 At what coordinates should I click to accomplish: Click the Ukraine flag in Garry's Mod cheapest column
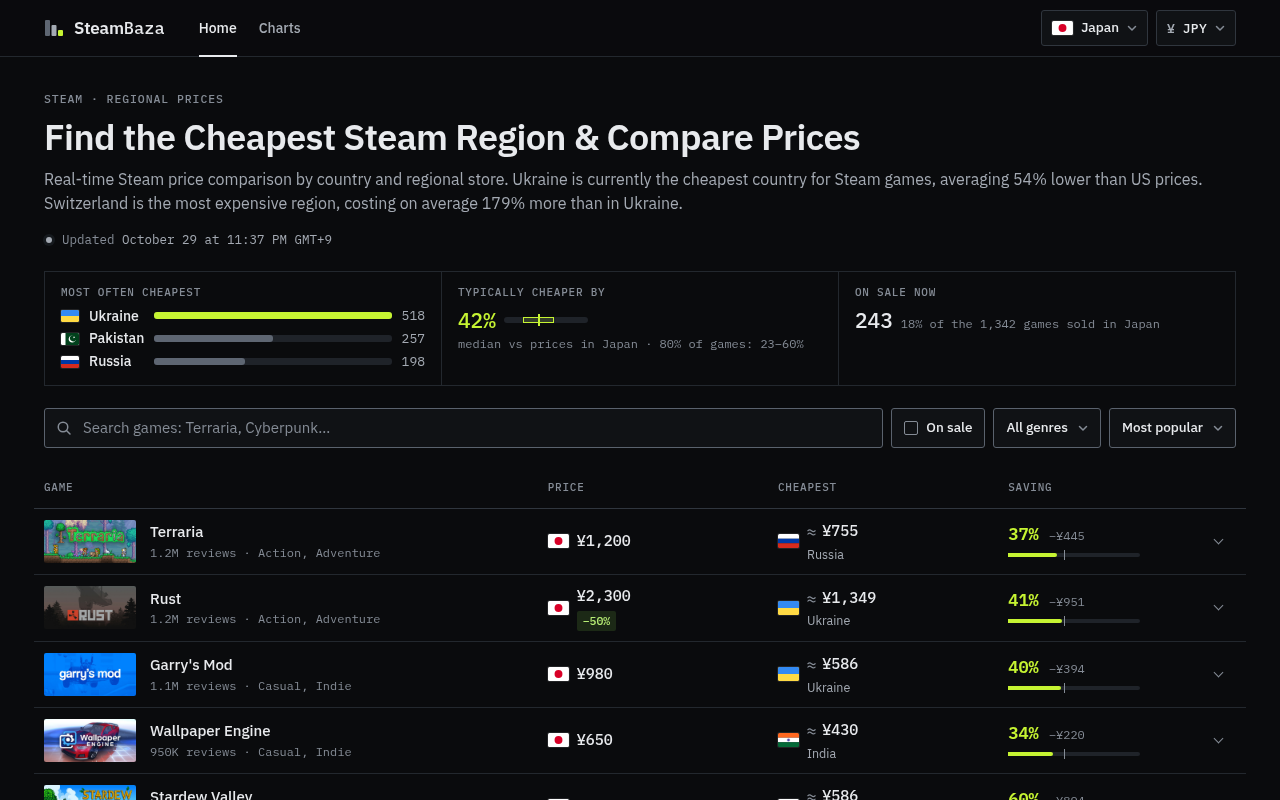[x=788, y=674]
